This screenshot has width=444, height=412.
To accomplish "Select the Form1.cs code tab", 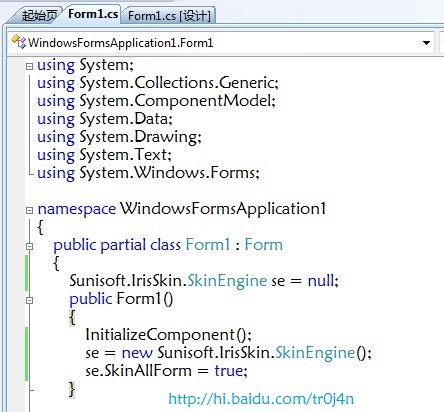I will point(93,14).
